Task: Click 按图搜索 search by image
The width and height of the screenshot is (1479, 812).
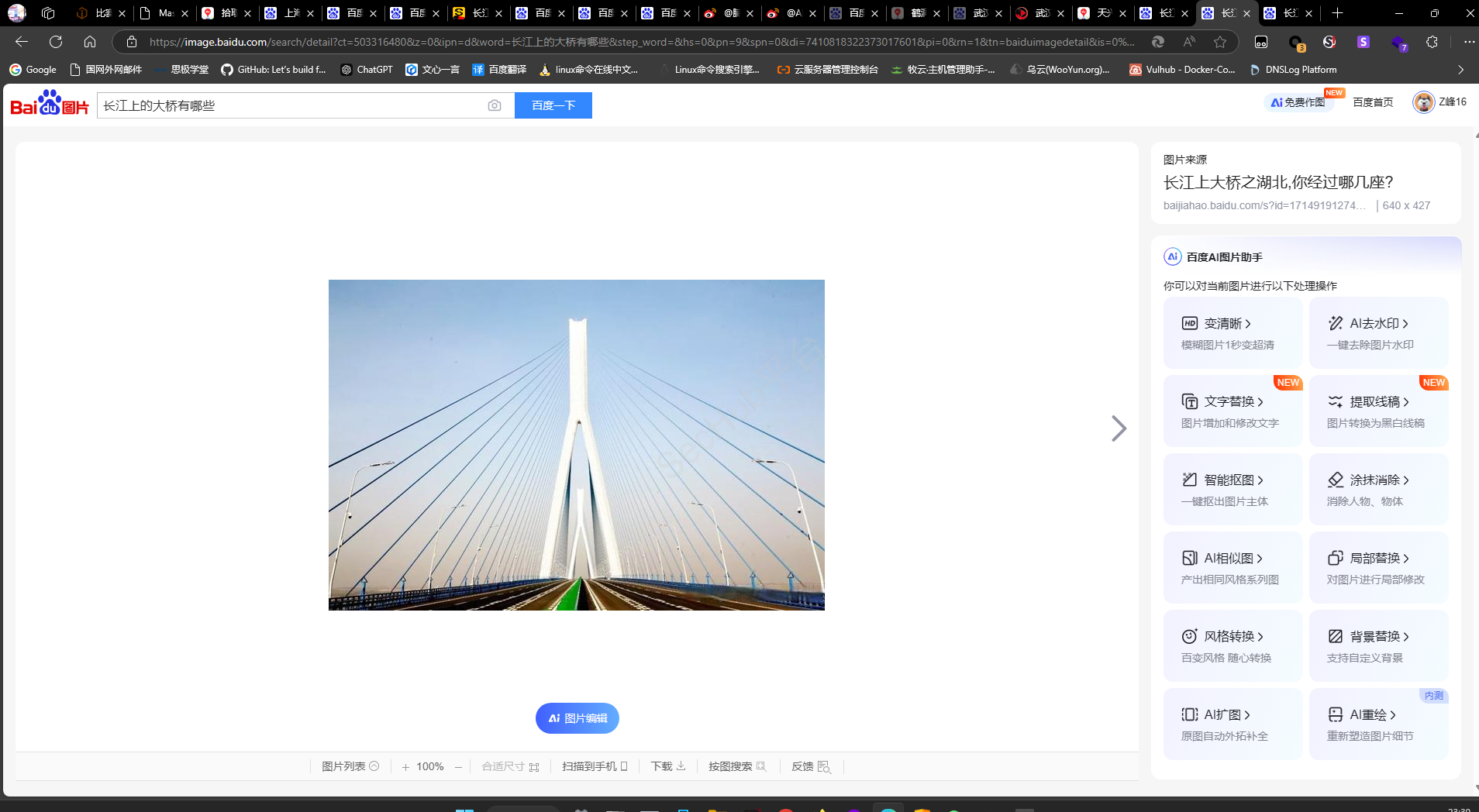Action: click(x=737, y=766)
